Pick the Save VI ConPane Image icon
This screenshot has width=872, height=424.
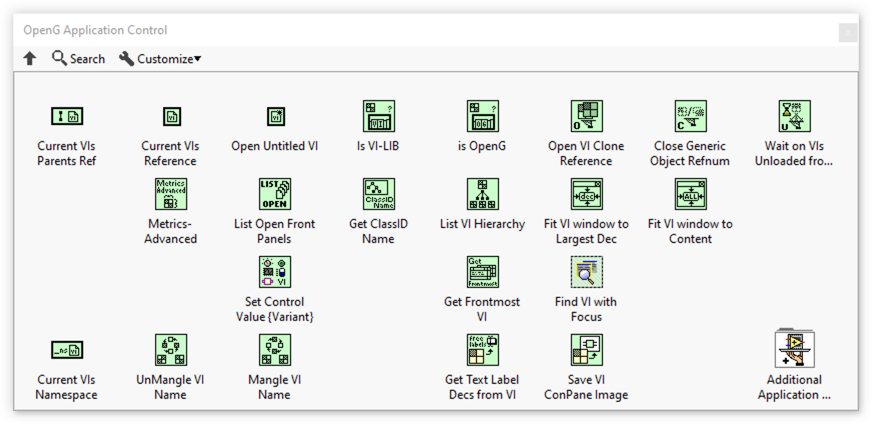point(586,350)
